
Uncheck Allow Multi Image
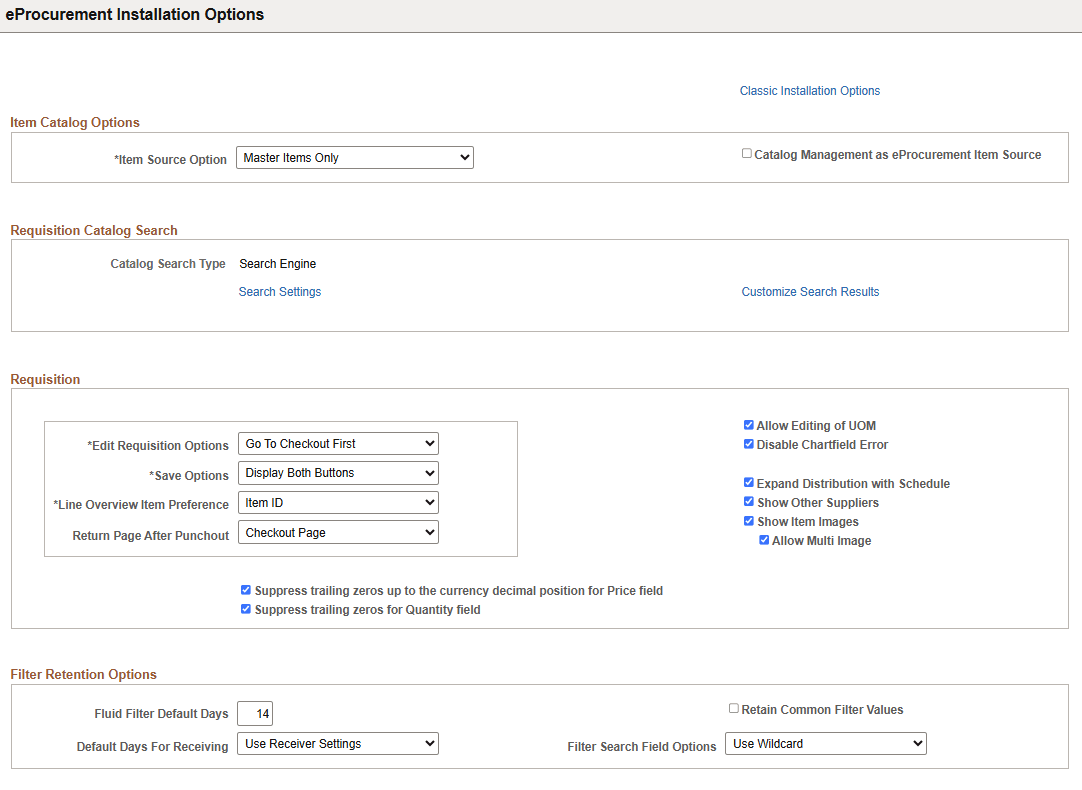coord(764,539)
